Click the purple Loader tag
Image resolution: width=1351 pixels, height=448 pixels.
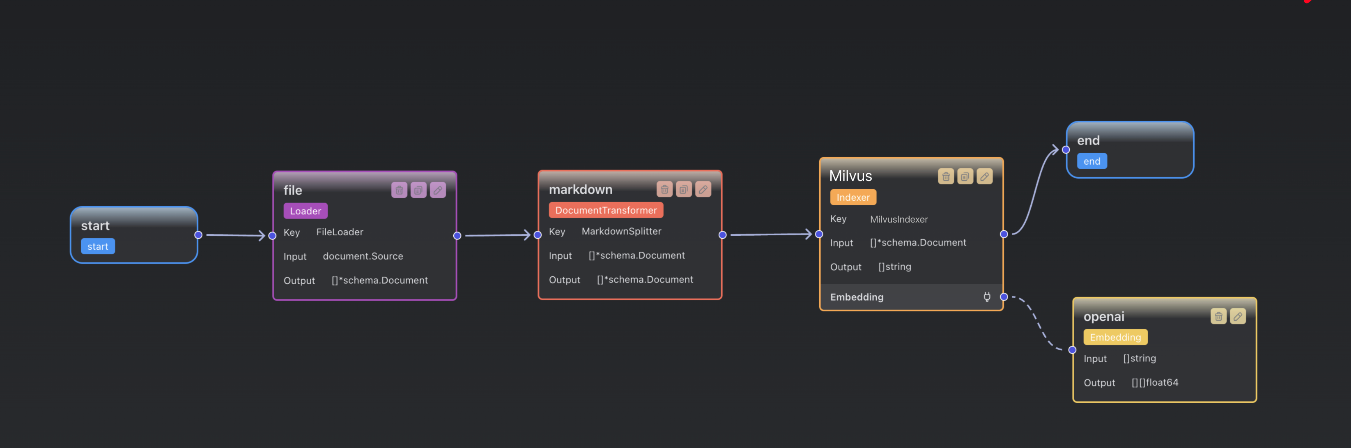[306, 211]
